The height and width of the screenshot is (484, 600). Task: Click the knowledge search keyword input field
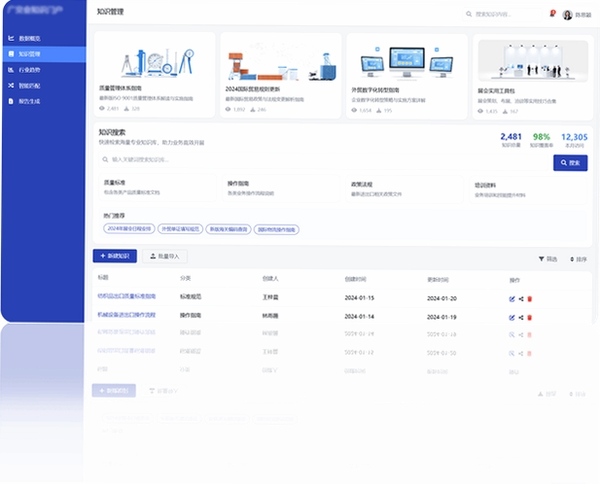click(x=324, y=160)
